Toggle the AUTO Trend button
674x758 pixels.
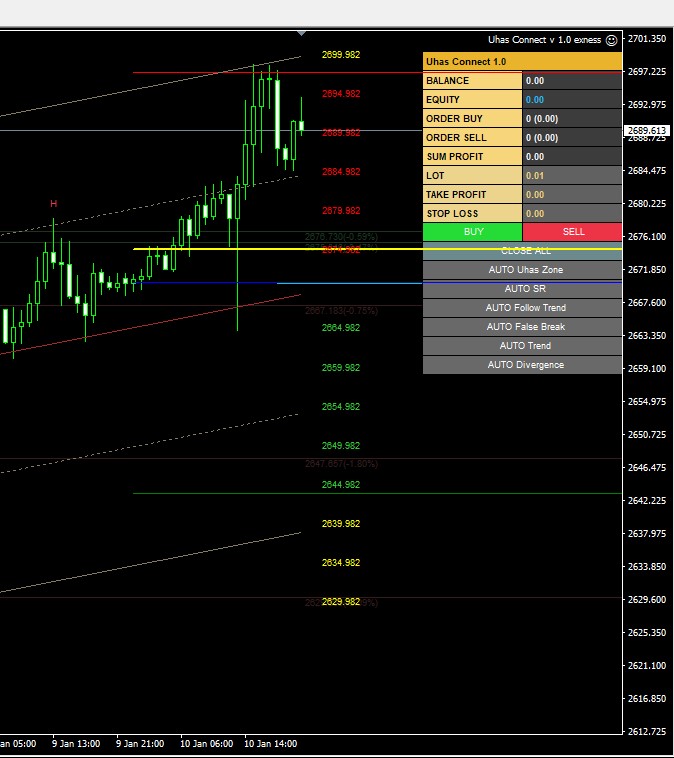(523, 346)
